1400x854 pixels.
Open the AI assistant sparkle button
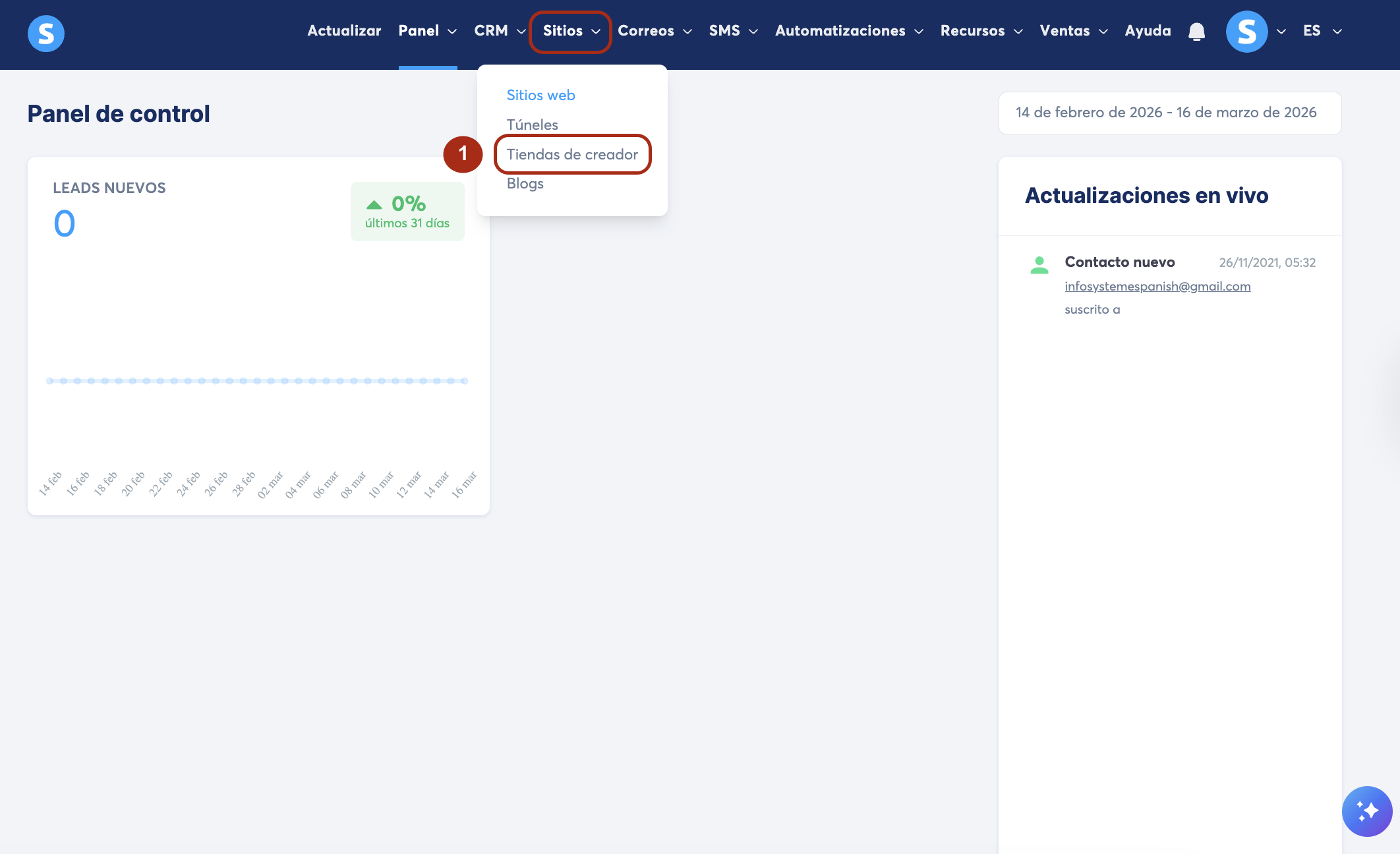click(x=1366, y=811)
